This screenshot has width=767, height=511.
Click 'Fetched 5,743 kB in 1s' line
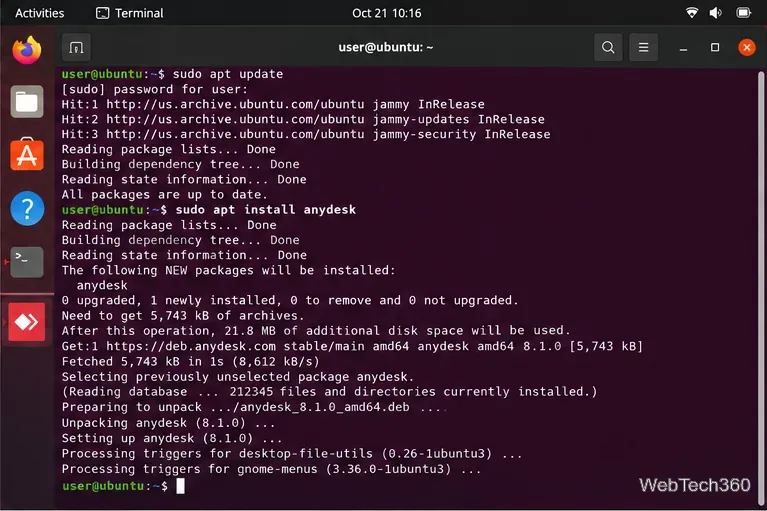coord(190,361)
